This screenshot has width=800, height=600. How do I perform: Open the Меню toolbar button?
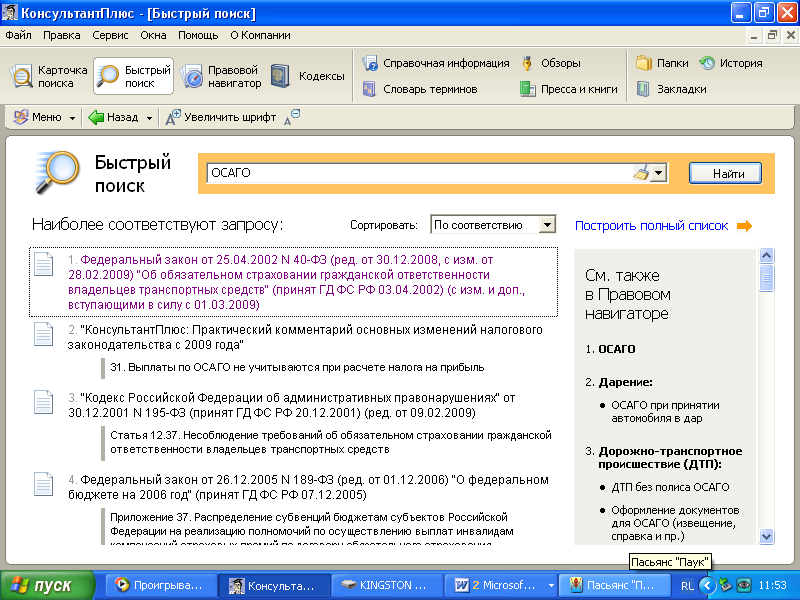pyautogui.click(x=38, y=117)
